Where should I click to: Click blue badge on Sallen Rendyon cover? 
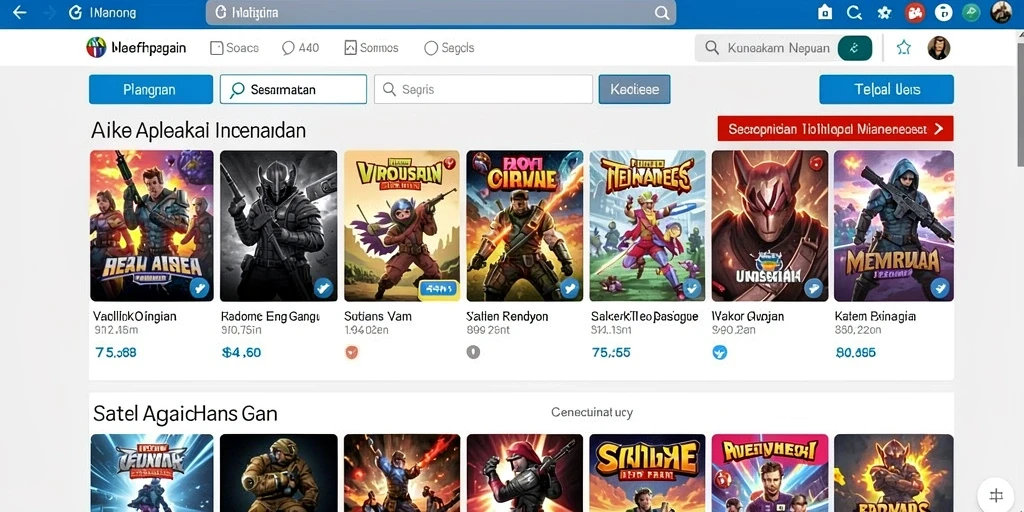569,288
